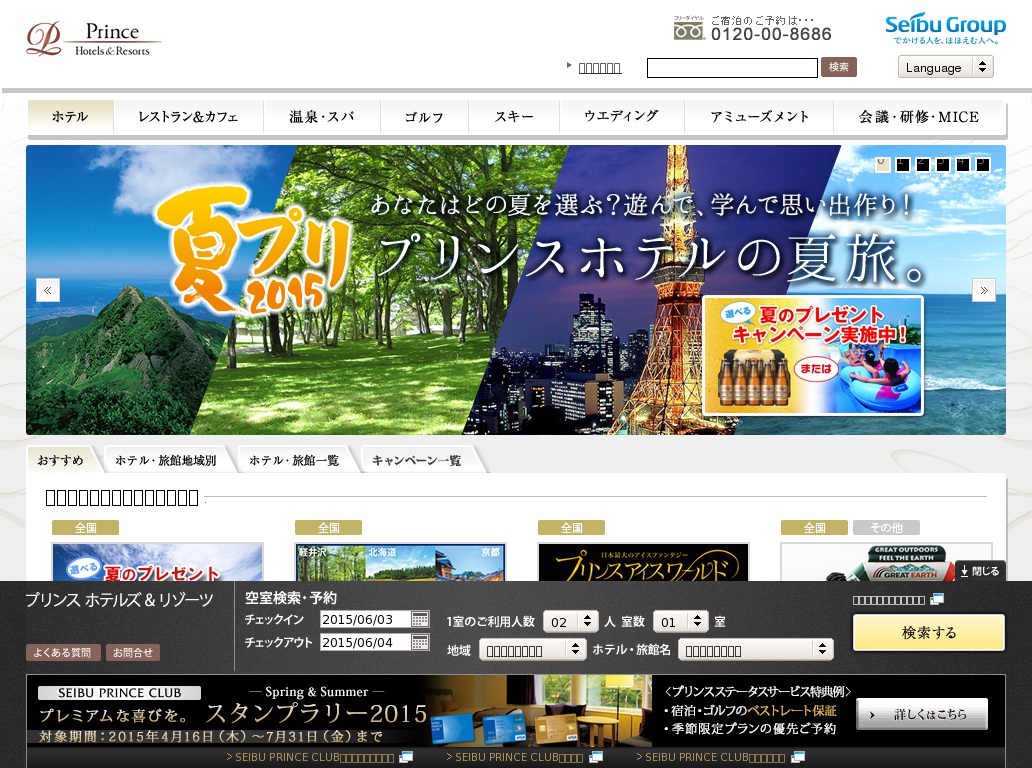This screenshot has height=768, width=1032.
Task: Open the ホテル・旅館名 hotel name dropdown
Action: point(756,650)
